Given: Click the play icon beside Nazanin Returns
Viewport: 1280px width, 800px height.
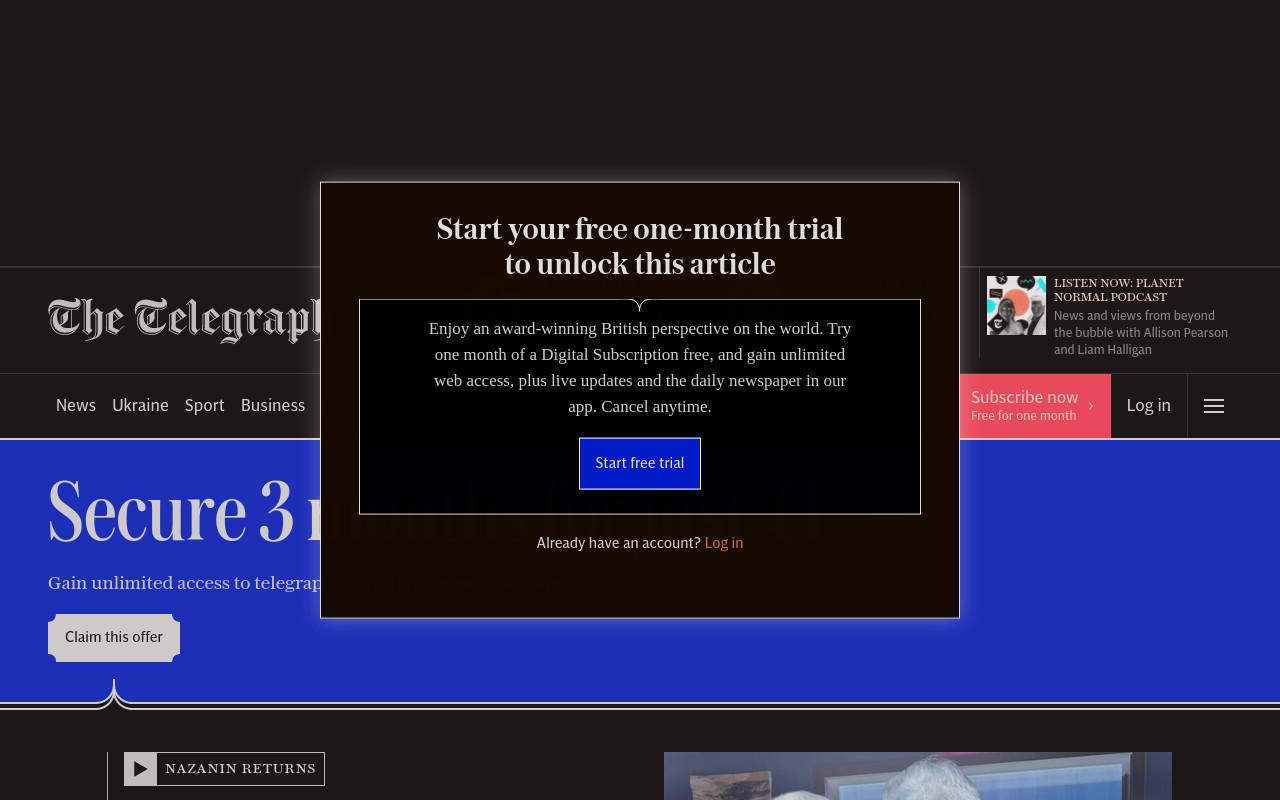Looking at the screenshot, I should [x=141, y=769].
